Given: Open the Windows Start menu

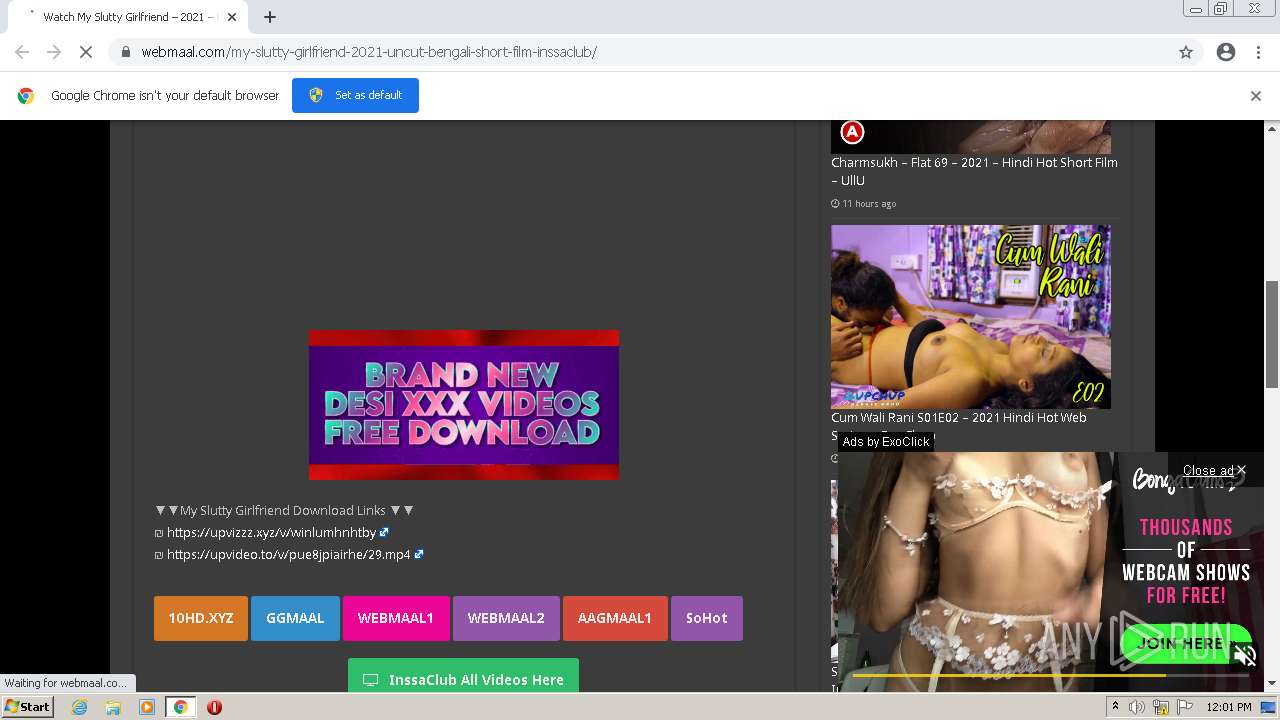Looking at the screenshot, I should [x=27, y=706].
